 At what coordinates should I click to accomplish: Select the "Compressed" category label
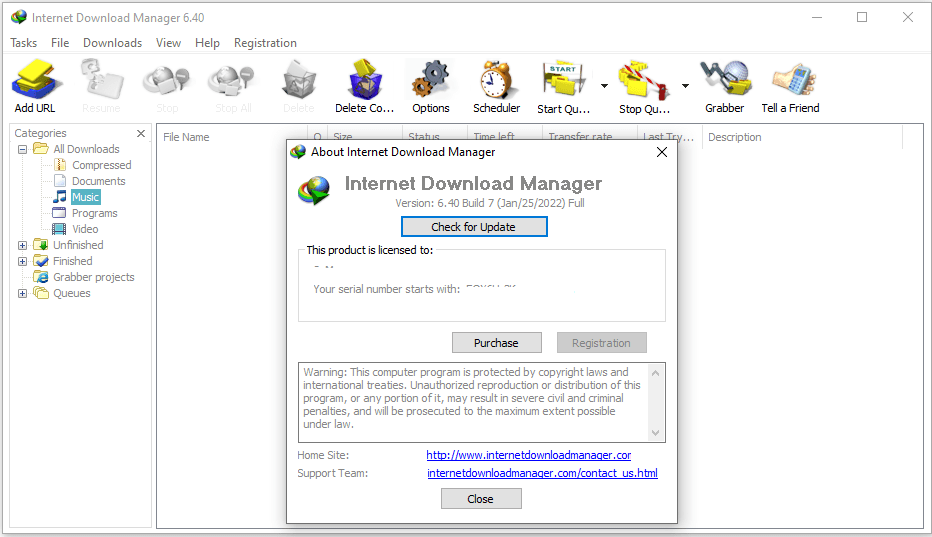pyautogui.click(x=102, y=165)
